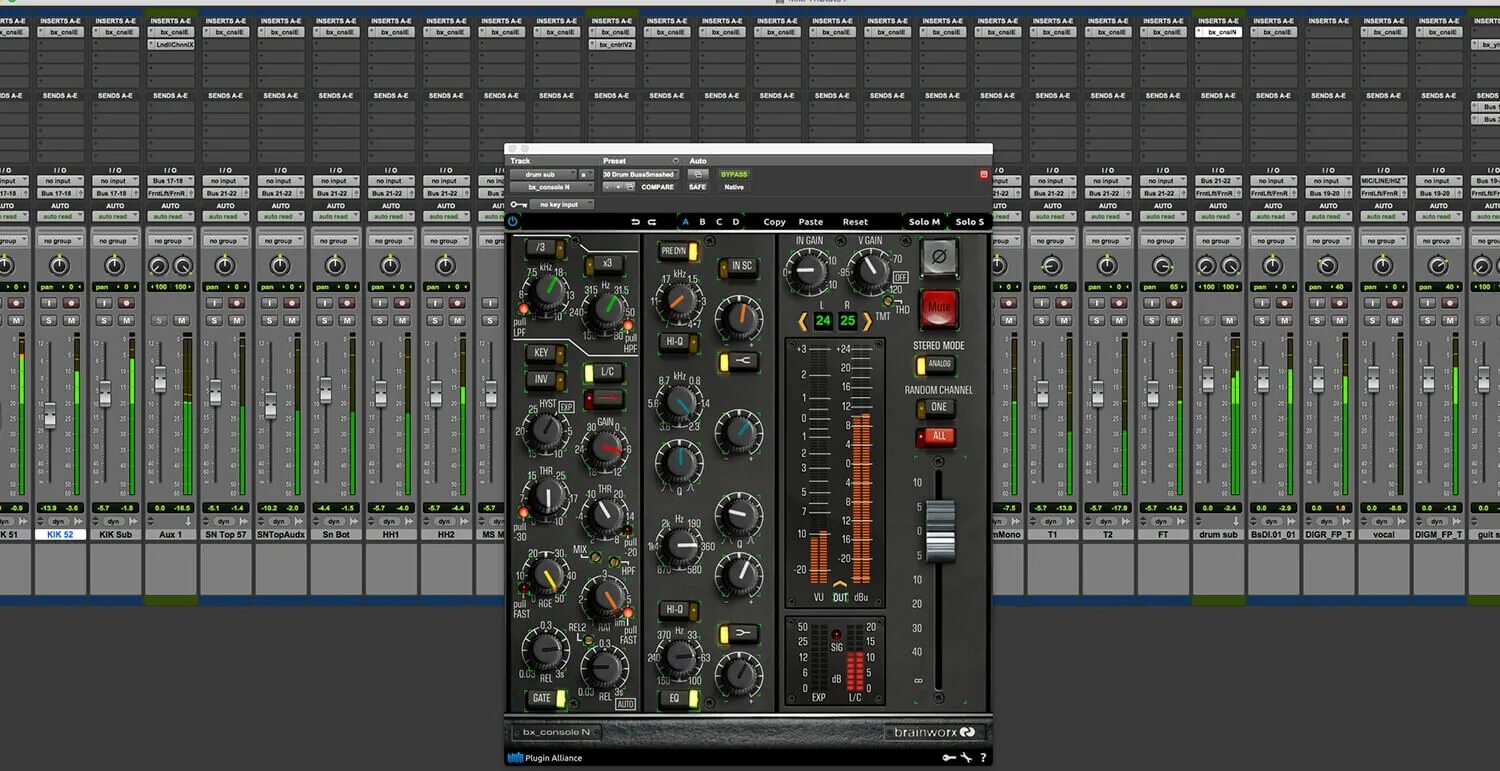This screenshot has height=771, width=1500.
Task: Open the wrench settings icon
Action: coord(966,758)
